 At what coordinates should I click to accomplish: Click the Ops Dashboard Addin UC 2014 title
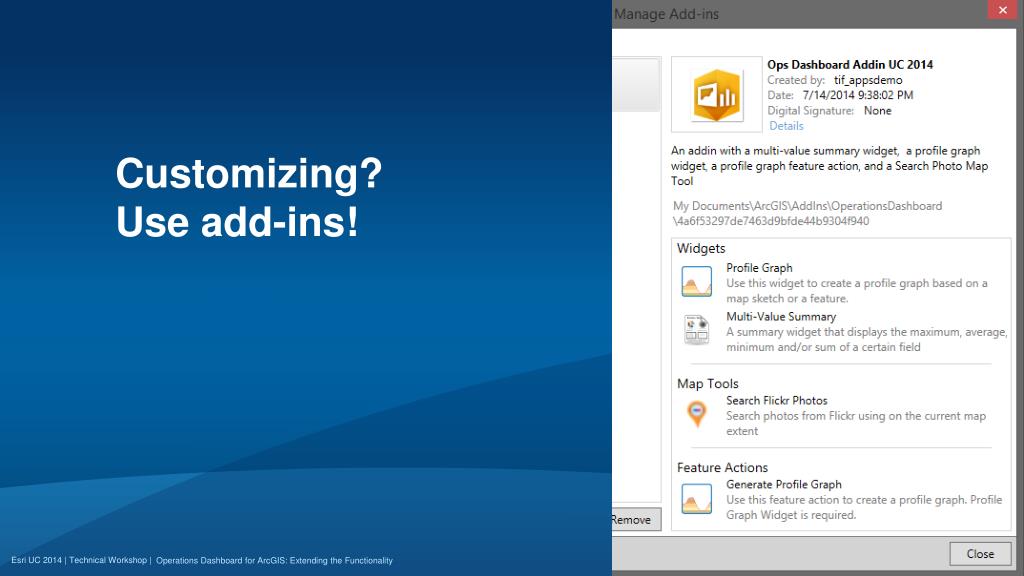[850, 65]
